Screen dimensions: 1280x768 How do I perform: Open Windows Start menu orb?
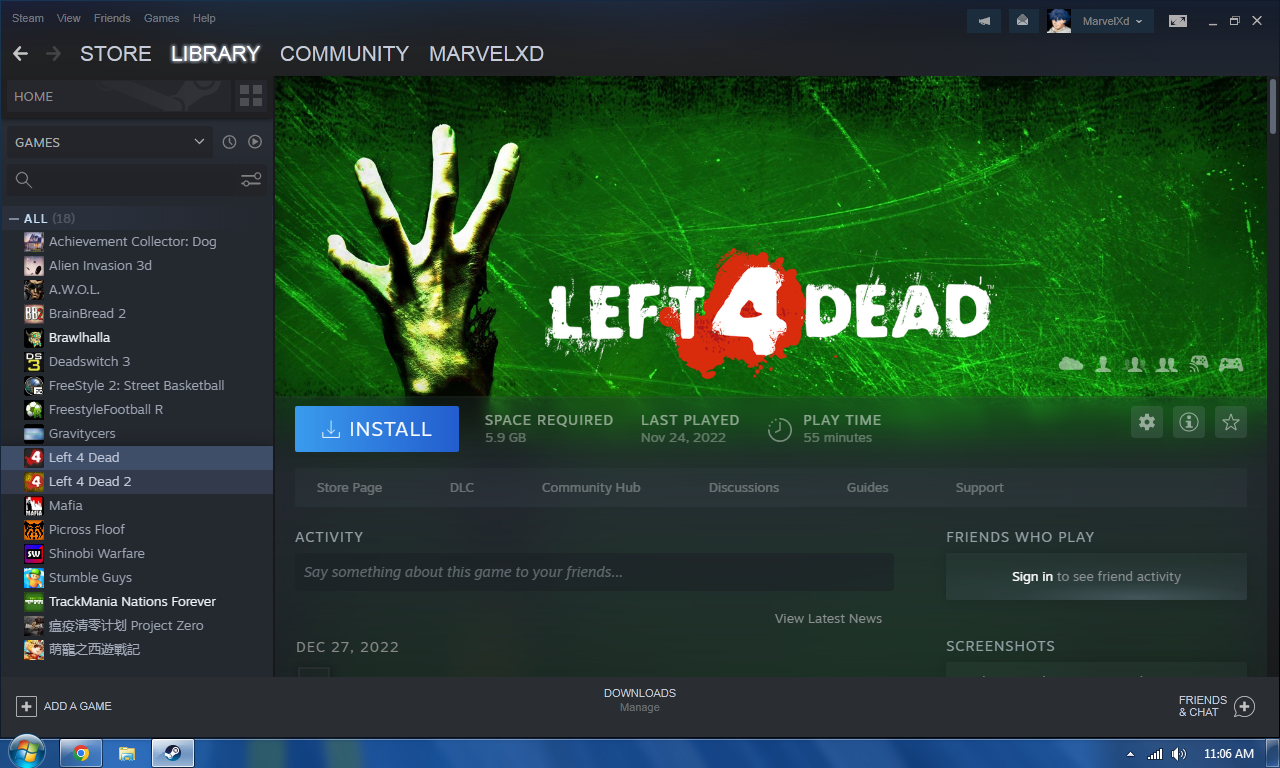click(x=25, y=753)
